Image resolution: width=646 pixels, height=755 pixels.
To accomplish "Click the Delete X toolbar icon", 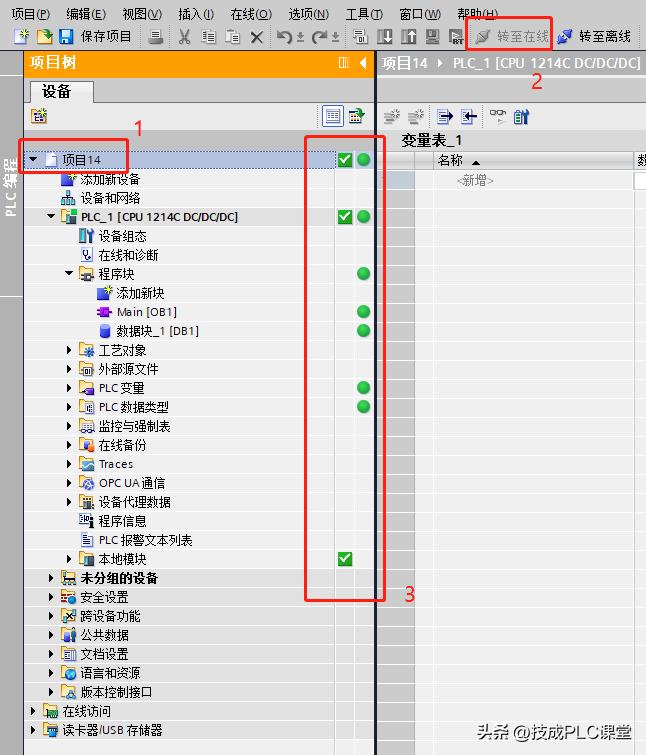I will coord(257,37).
